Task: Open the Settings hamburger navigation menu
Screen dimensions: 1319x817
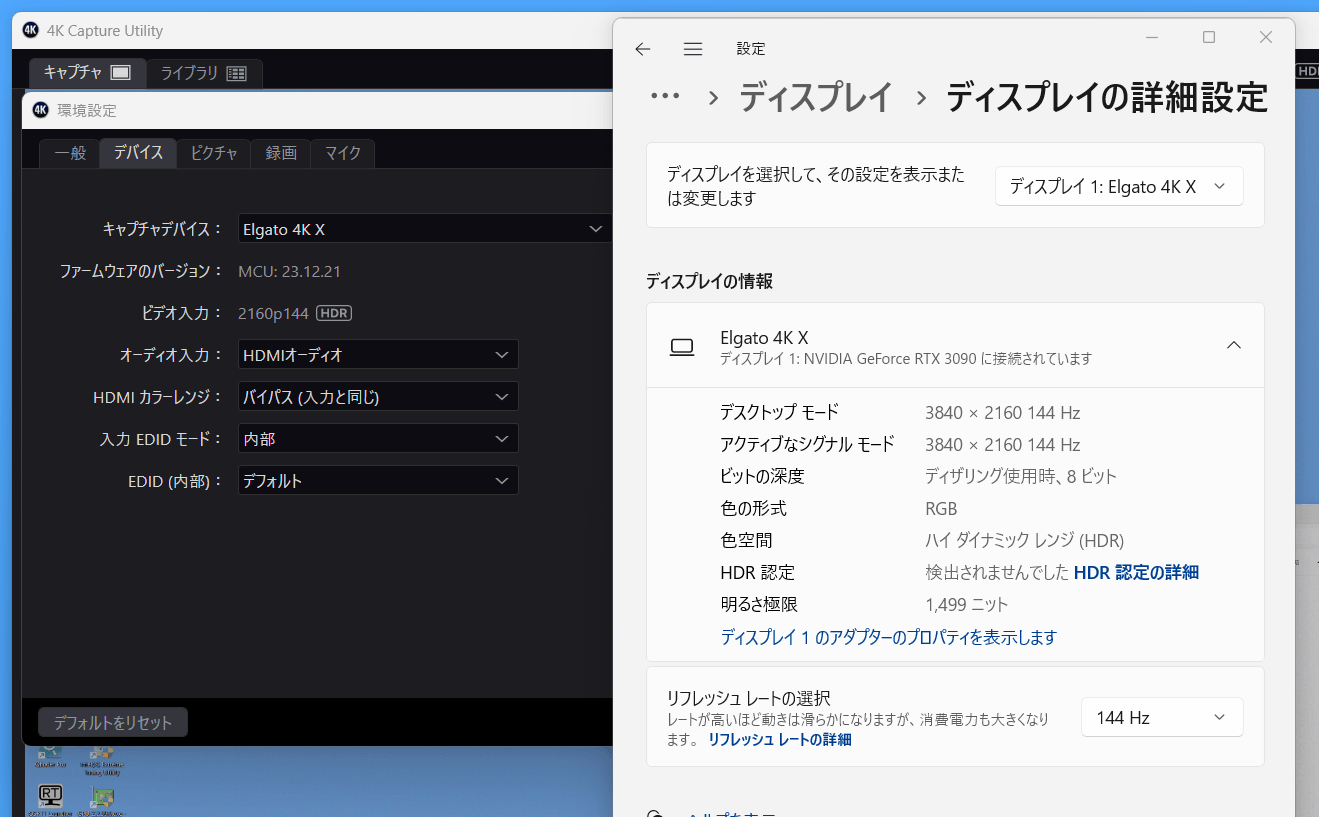Action: click(x=693, y=49)
